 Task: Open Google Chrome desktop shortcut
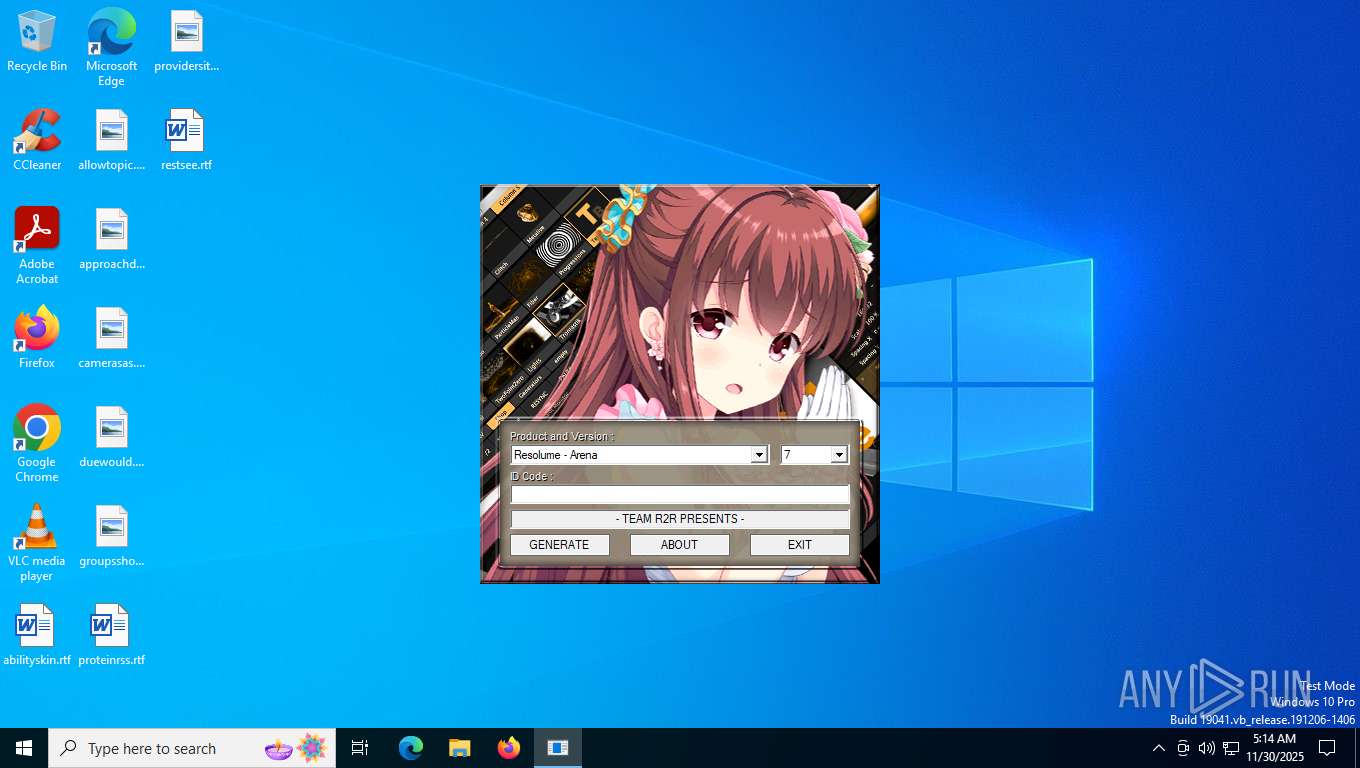(x=37, y=444)
